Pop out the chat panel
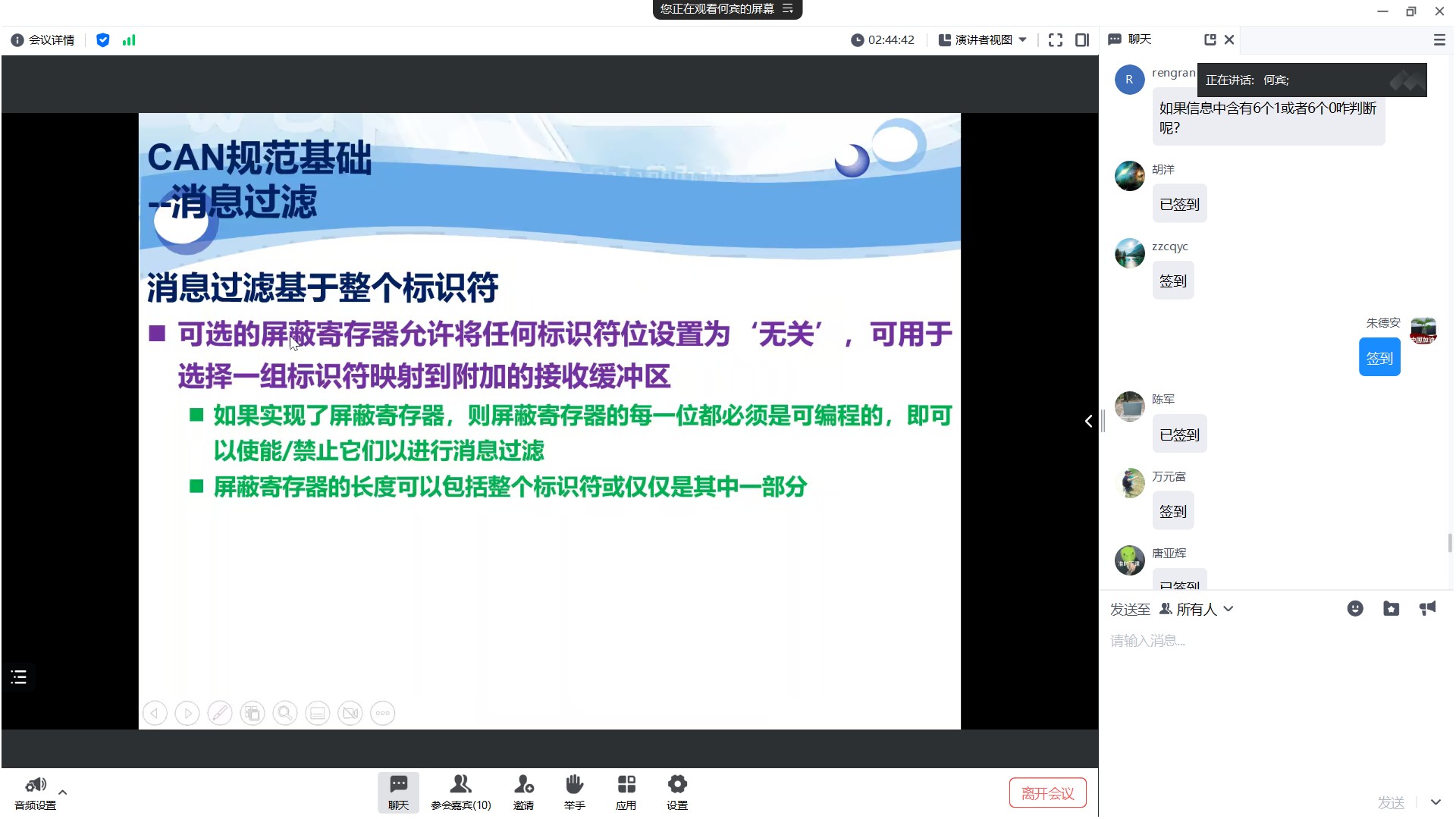 coord(1210,39)
